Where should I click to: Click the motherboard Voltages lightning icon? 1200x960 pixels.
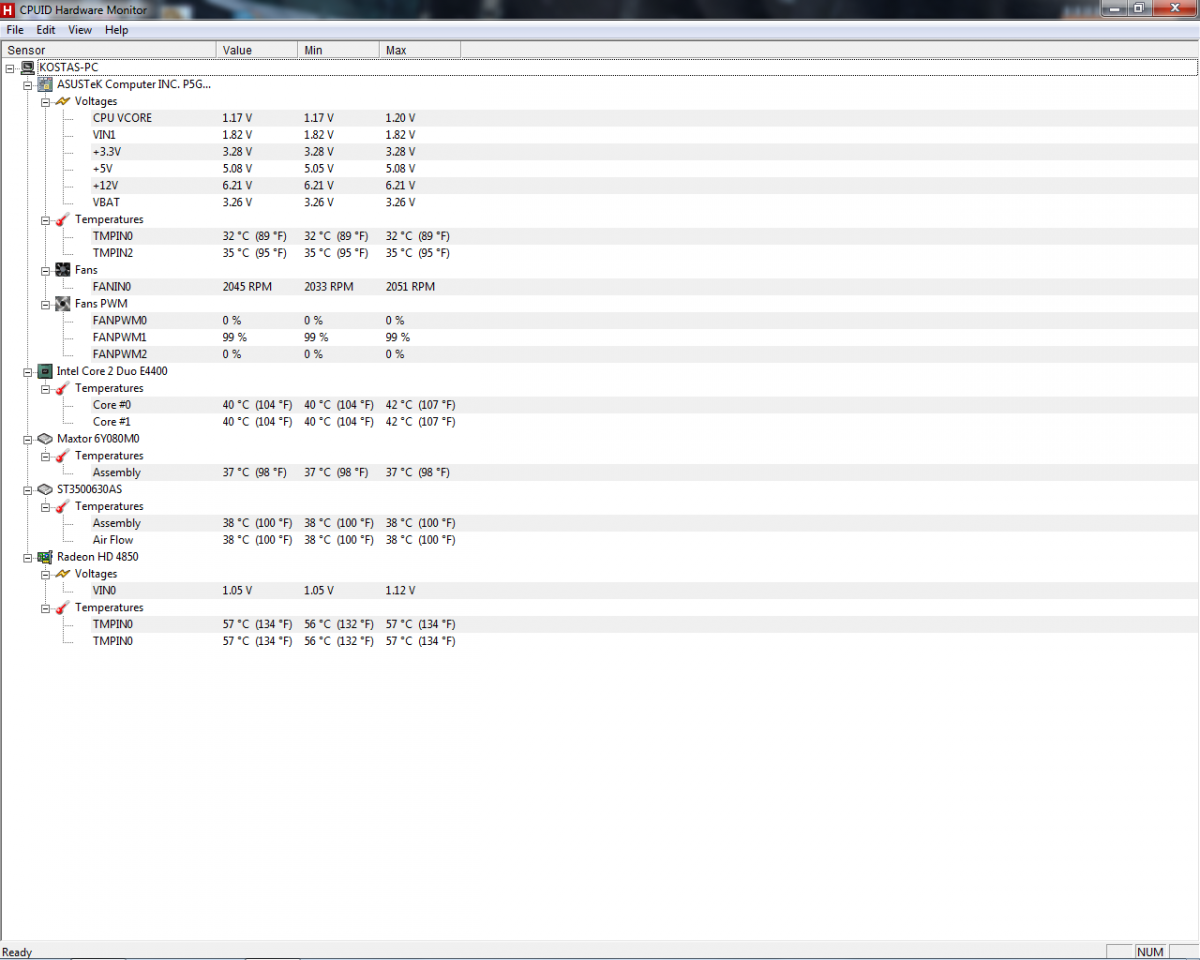tap(63, 101)
